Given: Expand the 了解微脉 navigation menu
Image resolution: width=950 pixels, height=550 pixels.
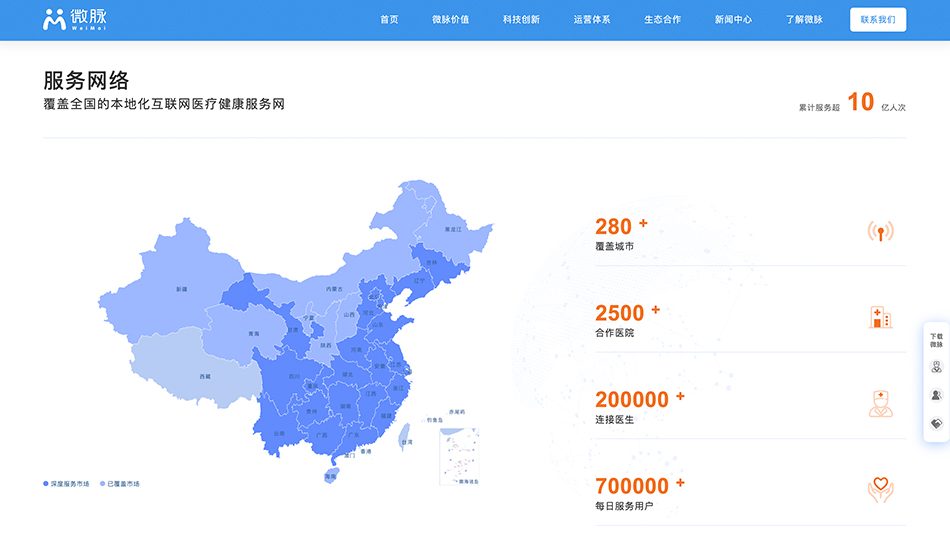Looking at the screenshot, I should tap(803, 20).
